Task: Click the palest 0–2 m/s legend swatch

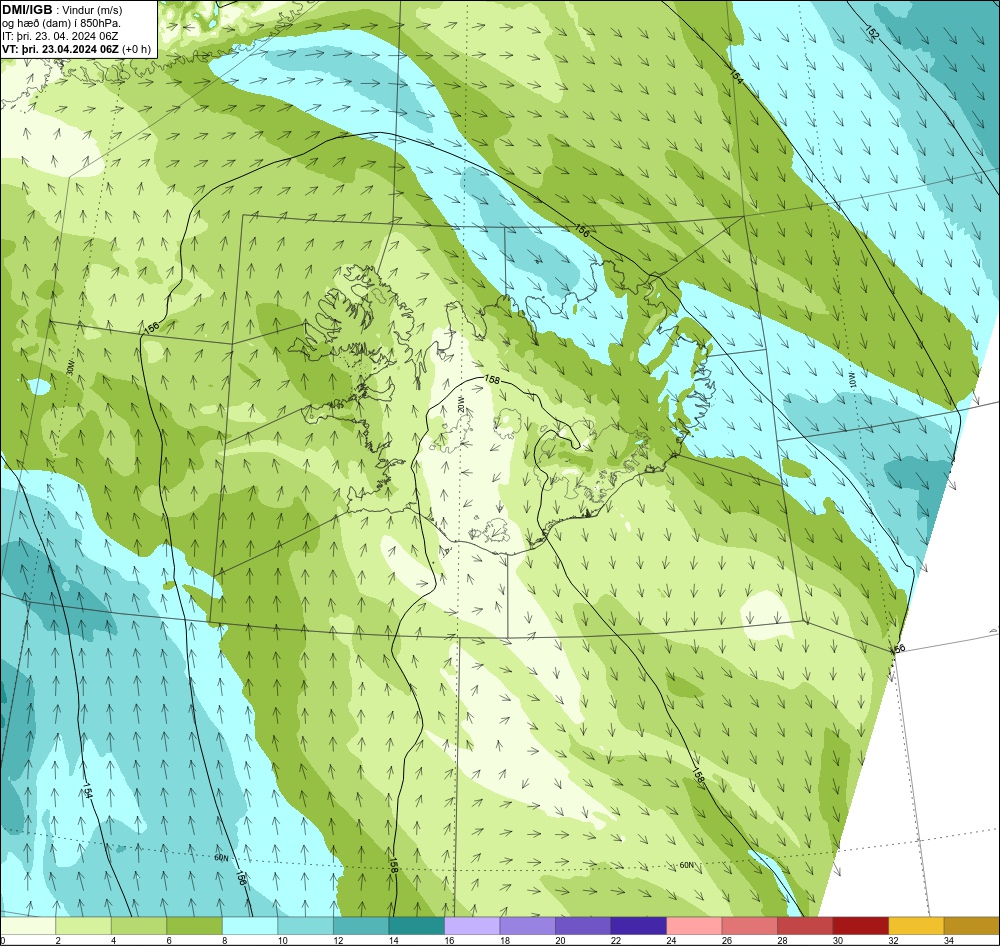Action: click(28, 926)
